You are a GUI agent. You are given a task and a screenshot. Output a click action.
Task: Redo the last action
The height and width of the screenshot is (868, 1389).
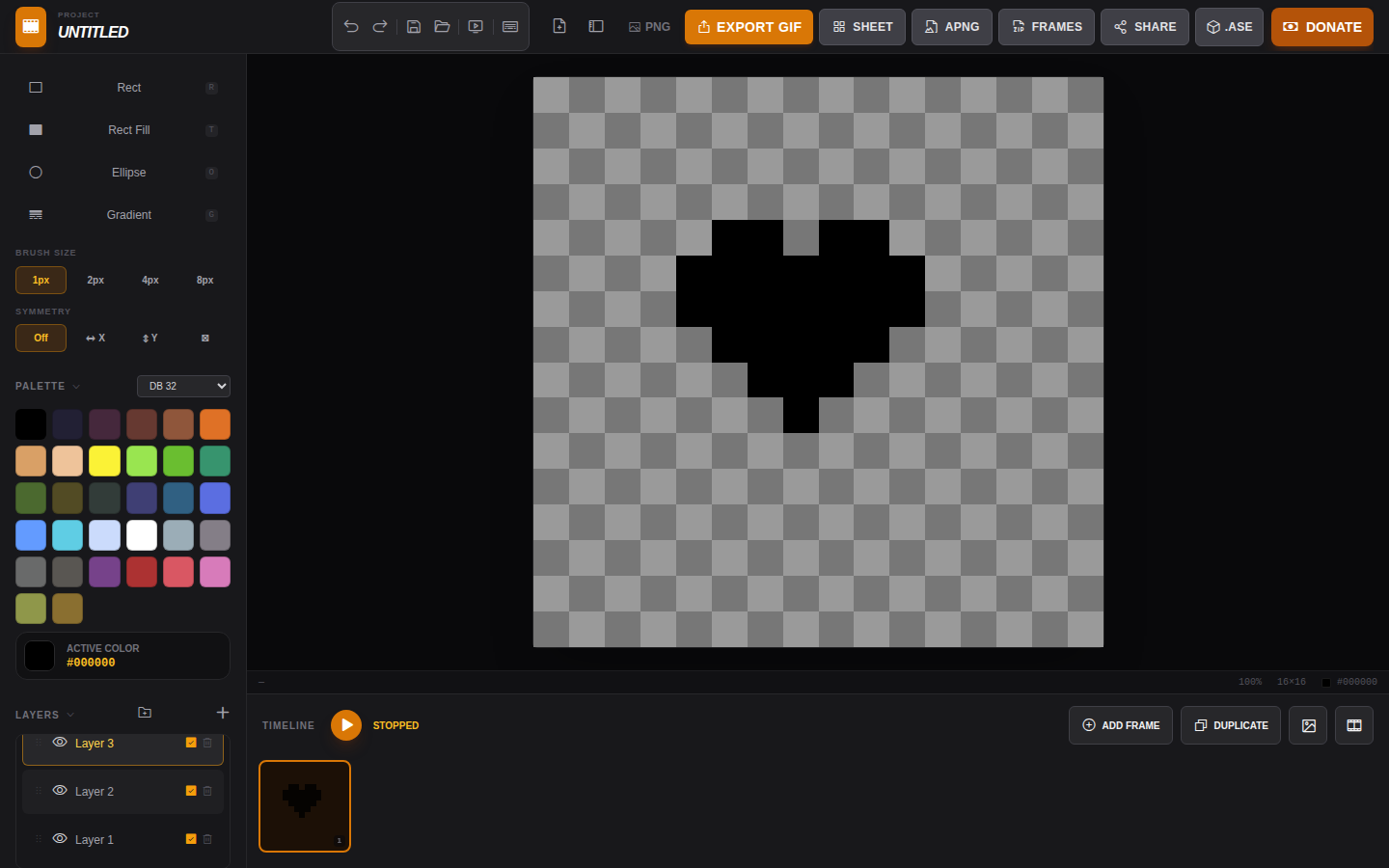pyautogui.click(x=380, y=27)
